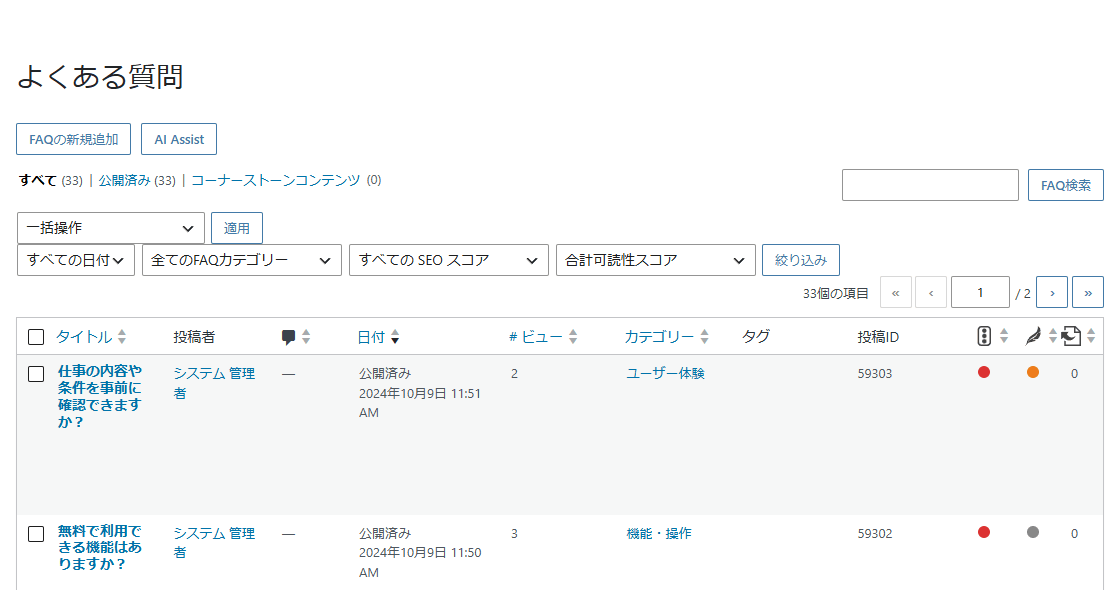Click the 日付 column header link
Viewport: 1120px width, 590px height.
coord(371,337)
